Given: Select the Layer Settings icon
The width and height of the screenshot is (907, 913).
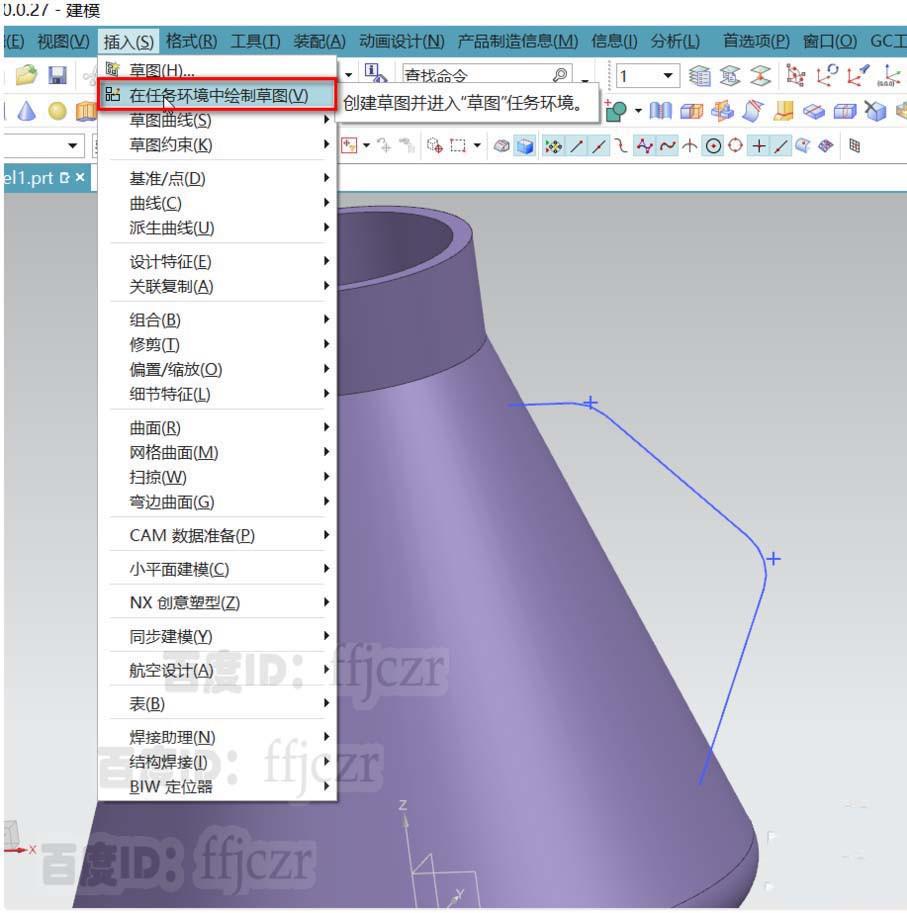Looking at the screenshot, I should tap(702, 74).
